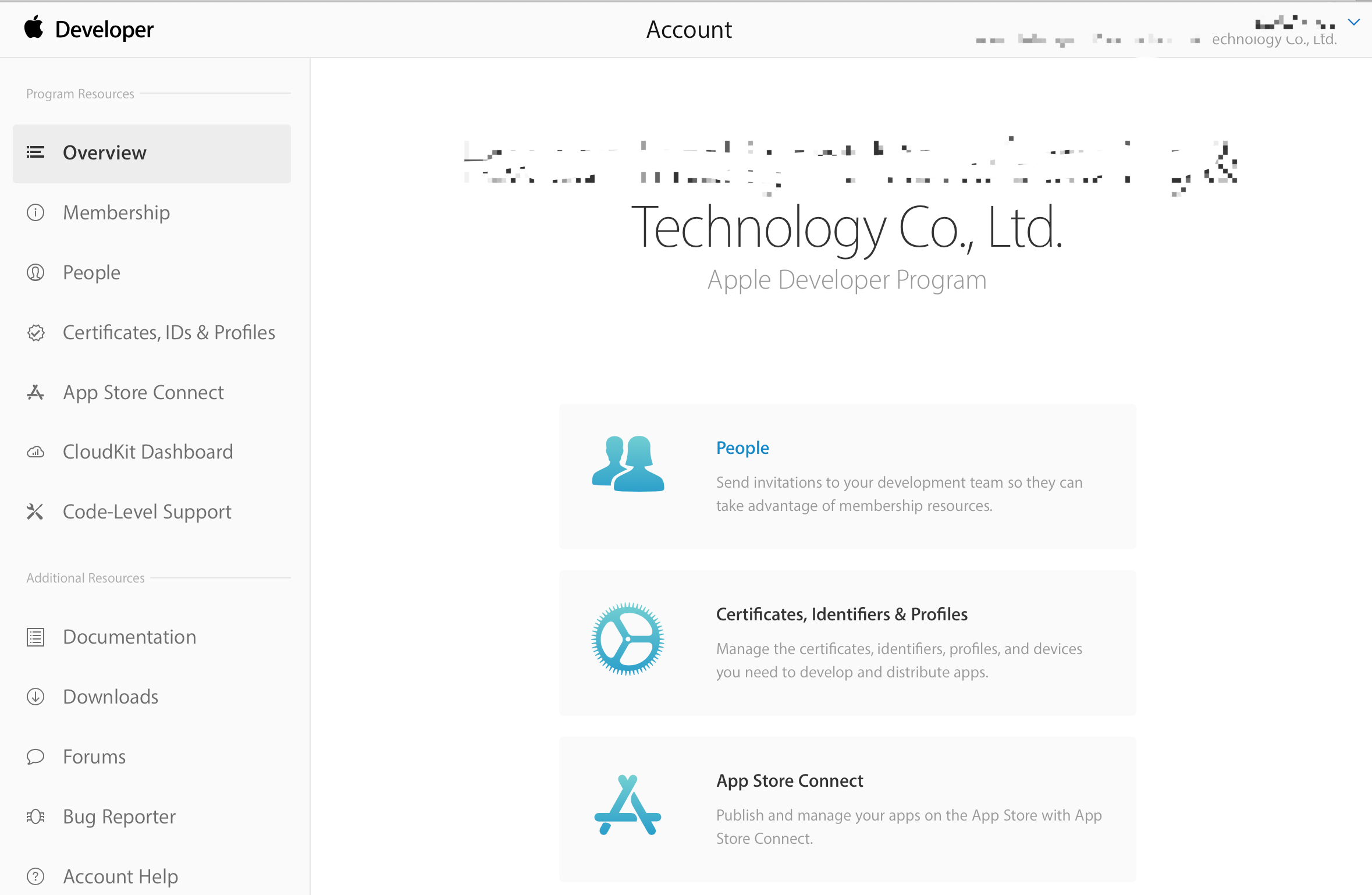
Task: Click the Certificates badge icon in sidebar
Action: coord(35,332)
